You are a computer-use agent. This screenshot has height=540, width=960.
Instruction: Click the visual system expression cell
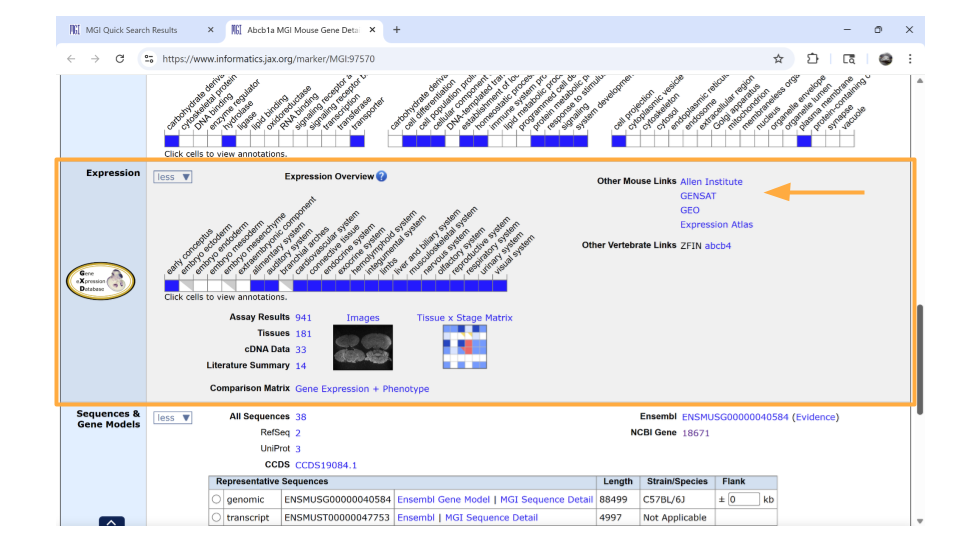point(500,285)
